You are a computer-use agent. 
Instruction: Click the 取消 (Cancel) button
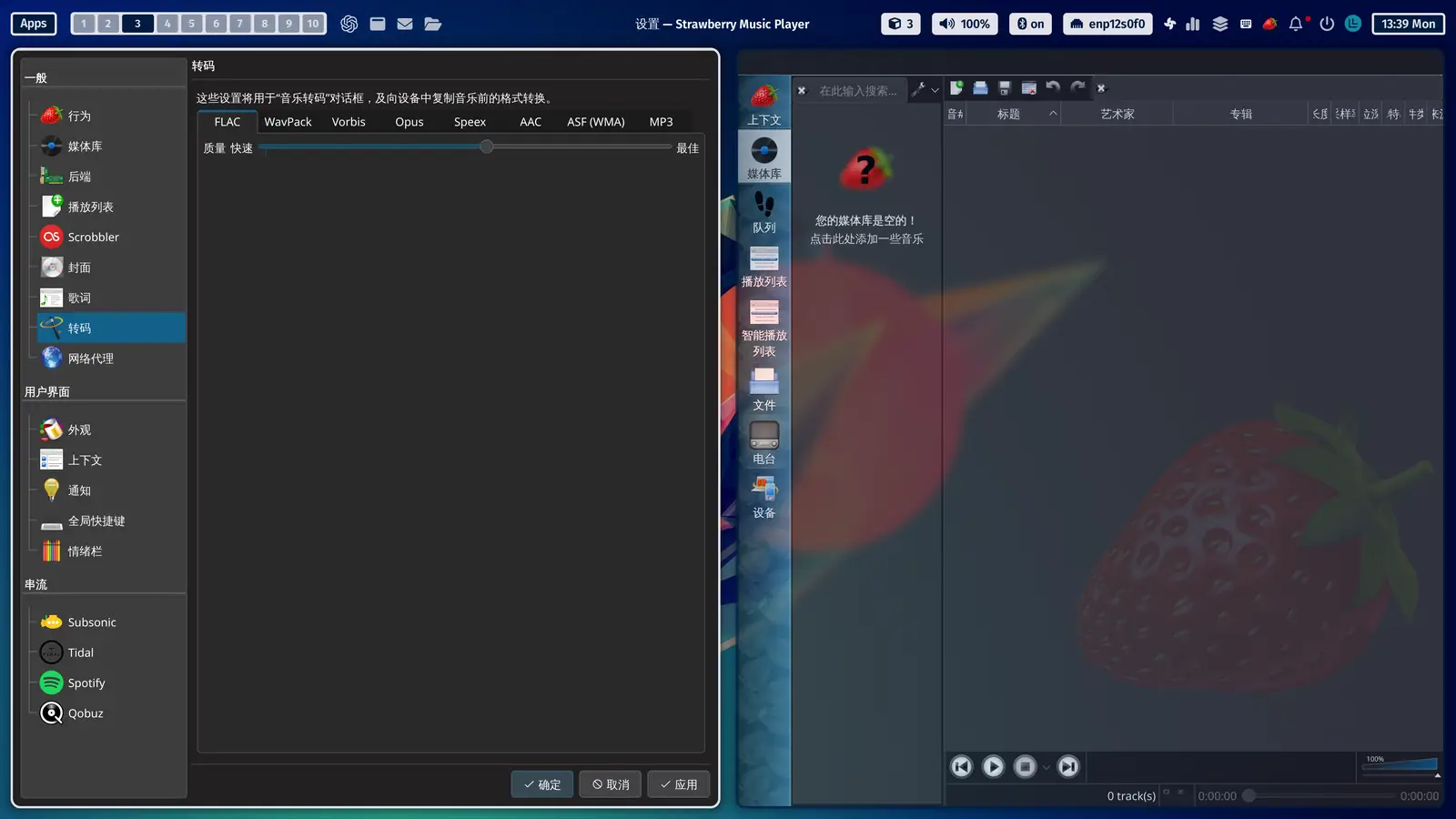[611, 784]
